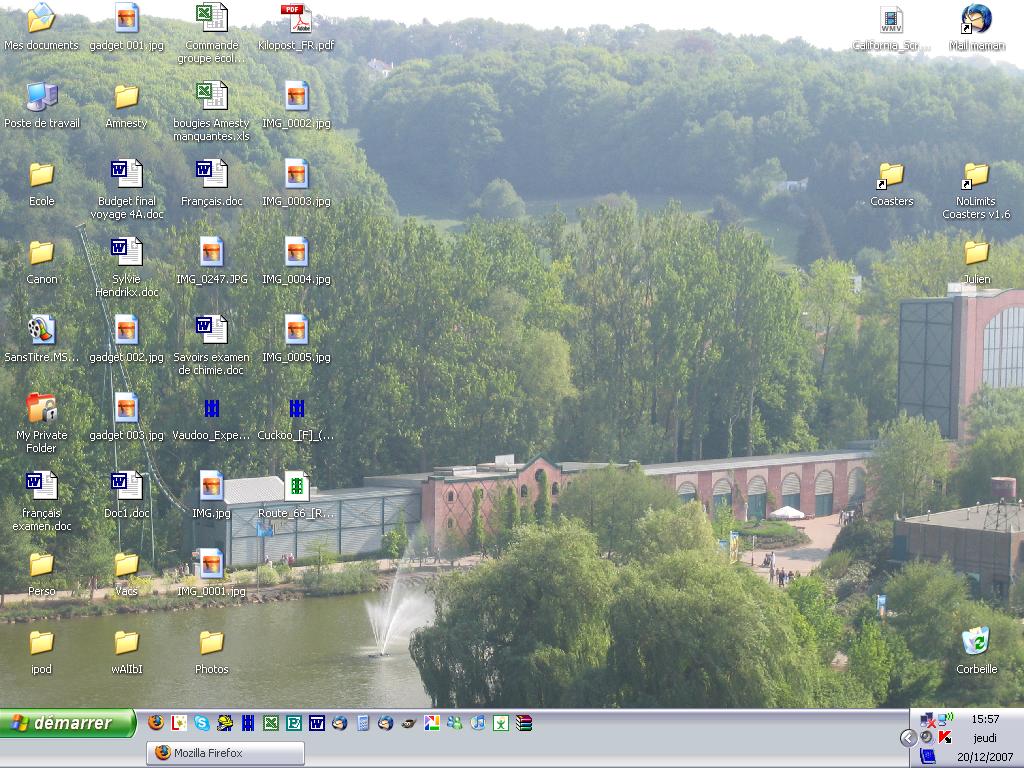Open the NoLimits Coasters v1.6 shortcut
This screenshot has width=1024, height=768.
[976, 175]
